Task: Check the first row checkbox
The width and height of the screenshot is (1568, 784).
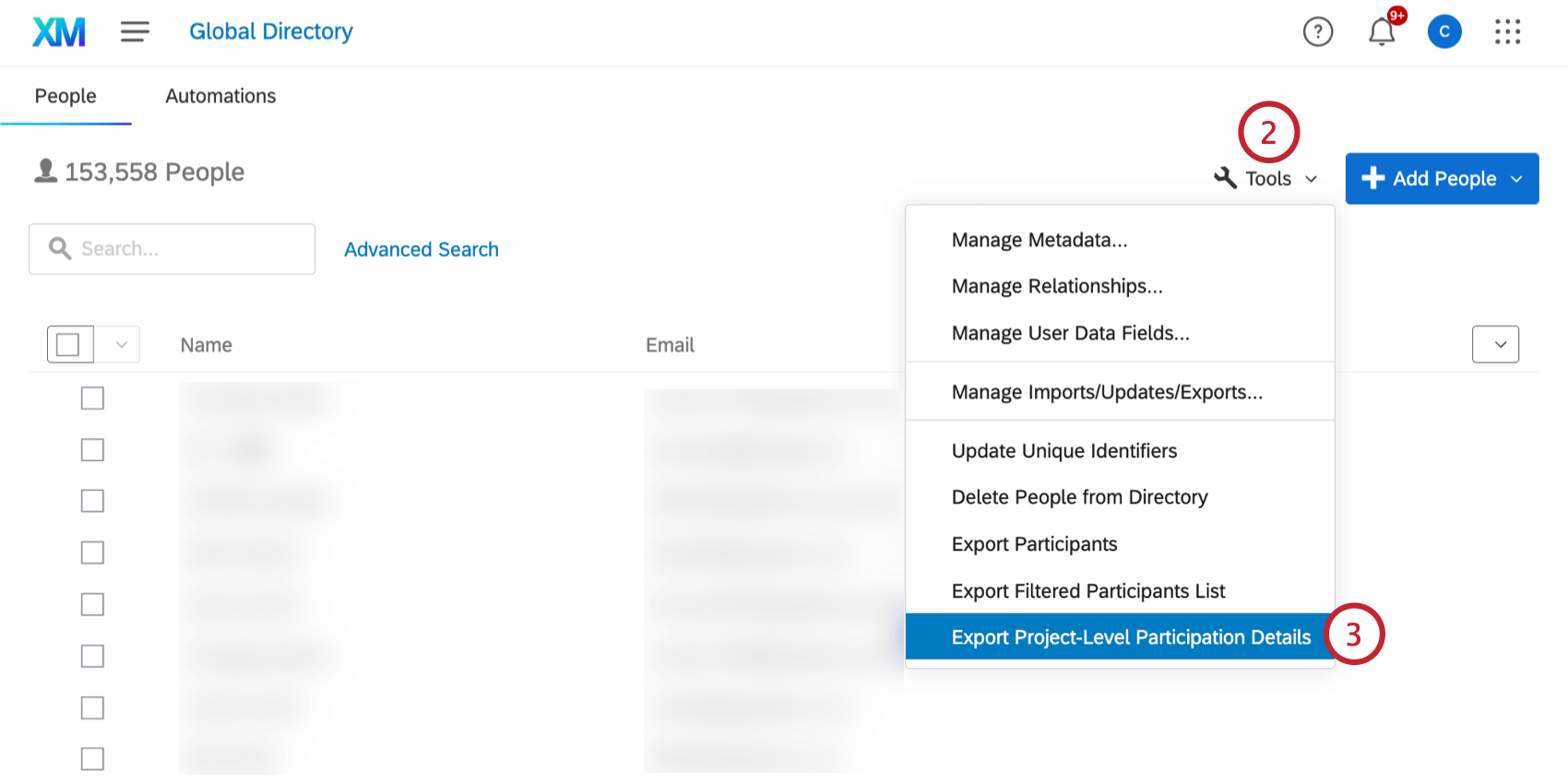Action: coord(92,398)
